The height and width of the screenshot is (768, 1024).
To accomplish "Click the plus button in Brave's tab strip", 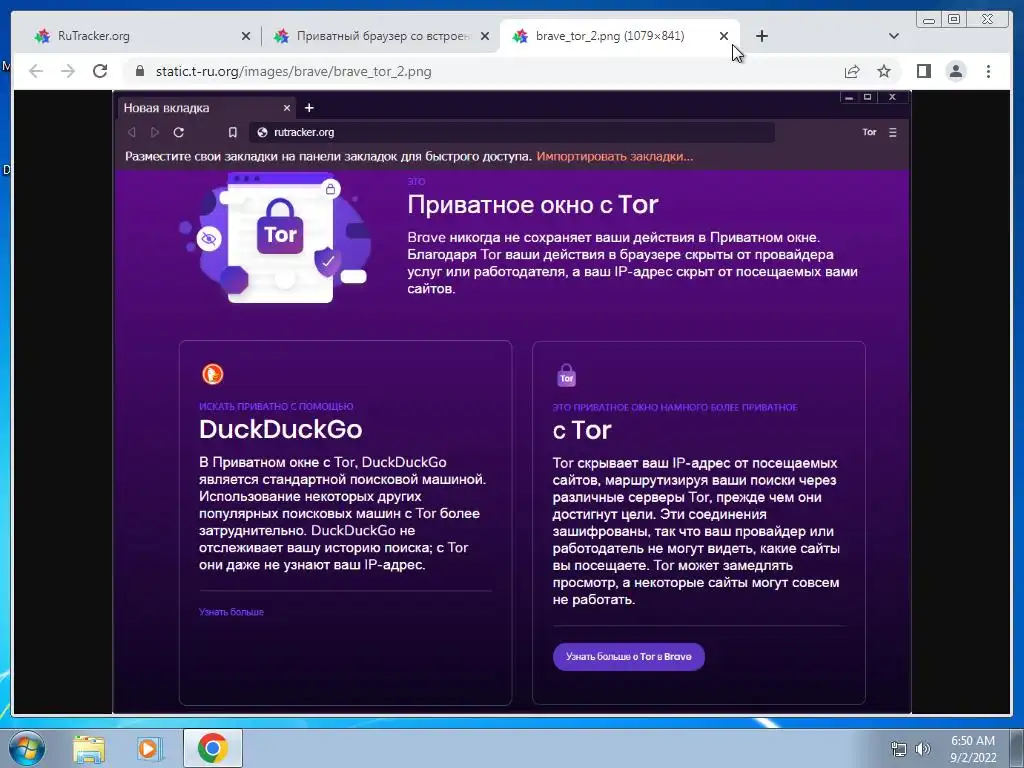I will 310,108.
